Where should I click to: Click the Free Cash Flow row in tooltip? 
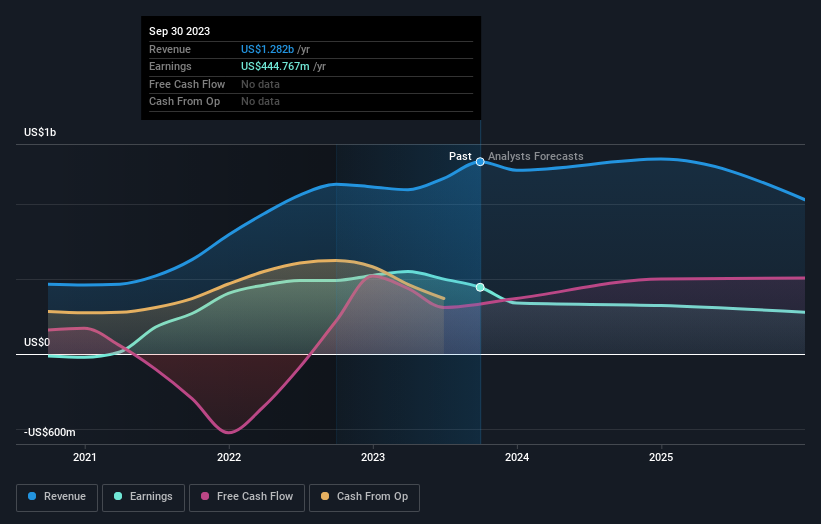tap(310, 84)
